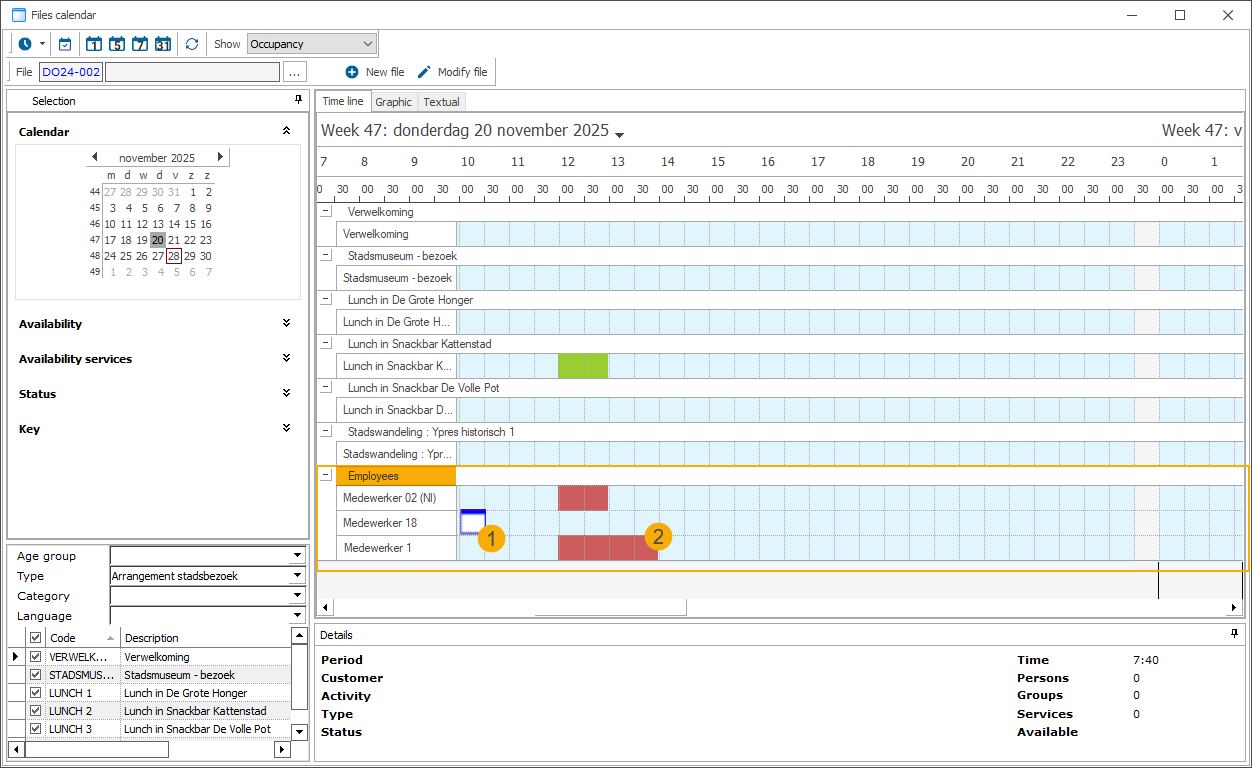
Task: Switch to 5-day calendar view
Action: (117, 44)
